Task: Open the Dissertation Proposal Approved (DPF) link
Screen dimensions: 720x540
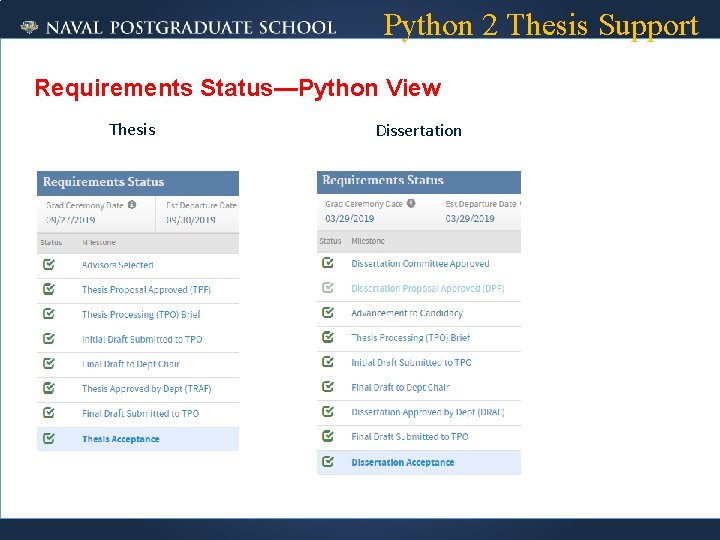Action: click(x=428, y=288)
